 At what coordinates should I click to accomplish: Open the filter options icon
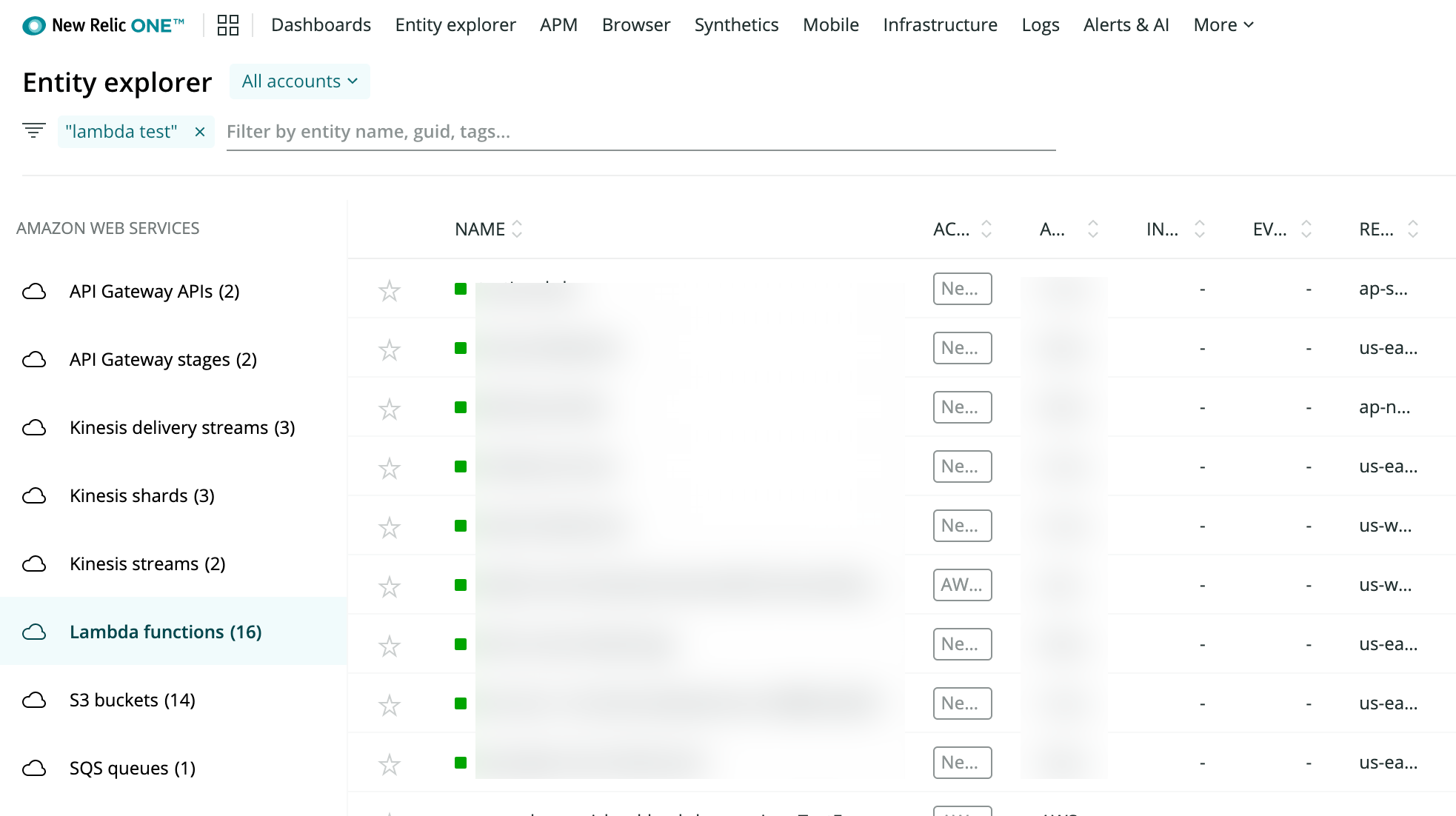pos(33,131)
